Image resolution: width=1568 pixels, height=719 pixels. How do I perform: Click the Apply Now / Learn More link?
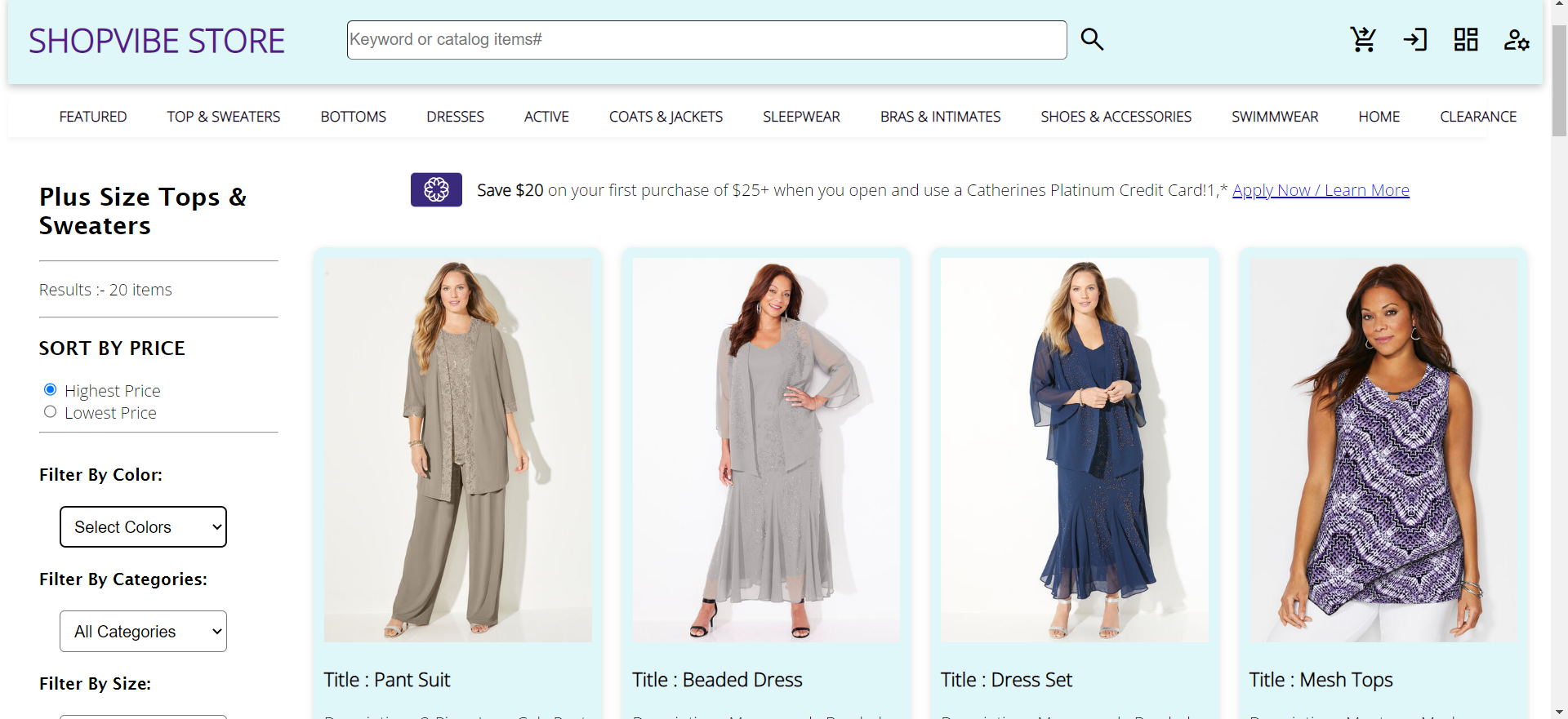[x=1321, y=190]
